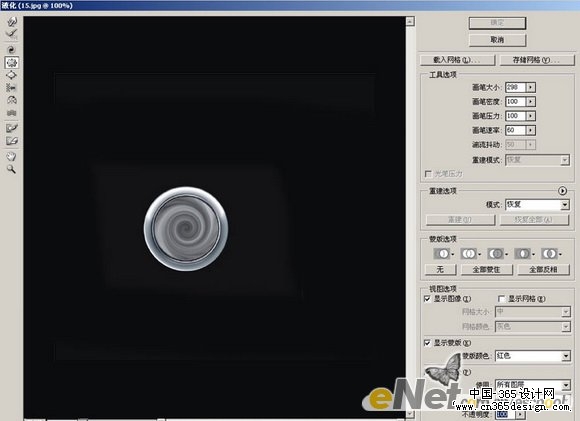This screenshot has height=421, width=580.
Task: Select the Reconstruct tool
Action: pyautogui.click(x=12, y=34)
